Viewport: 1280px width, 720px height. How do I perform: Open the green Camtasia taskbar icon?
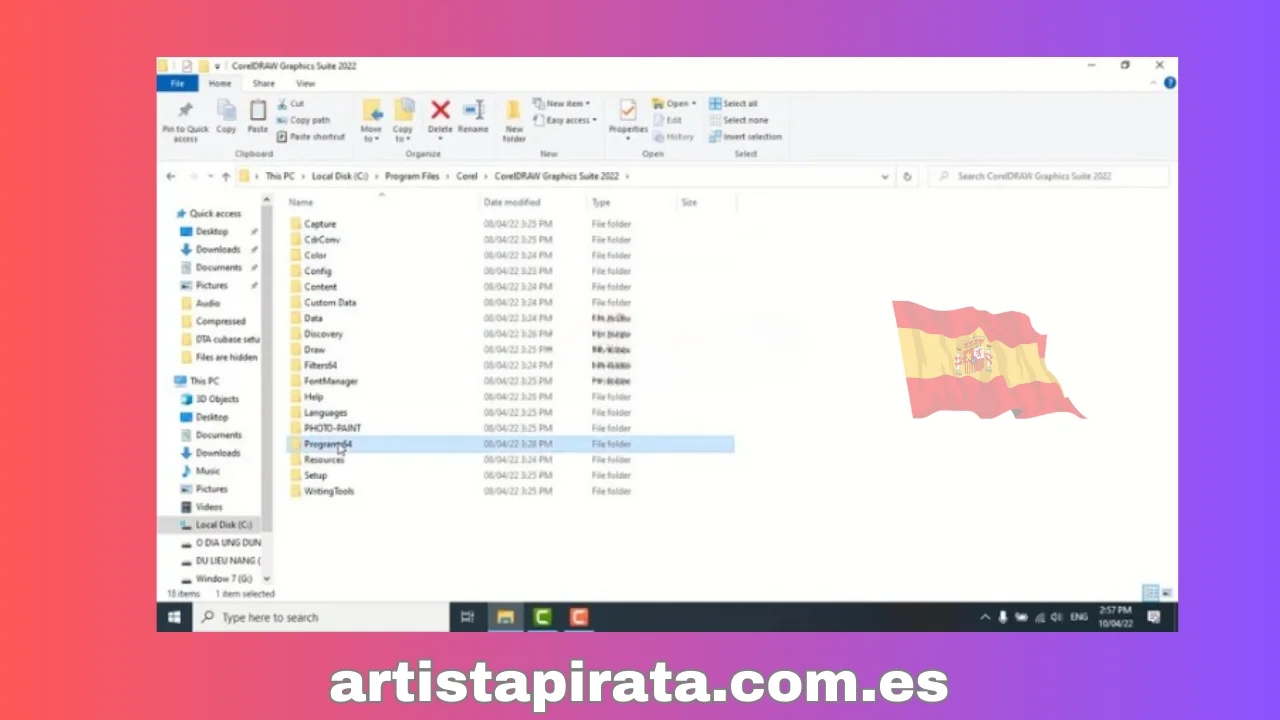(x=542, y=617)
